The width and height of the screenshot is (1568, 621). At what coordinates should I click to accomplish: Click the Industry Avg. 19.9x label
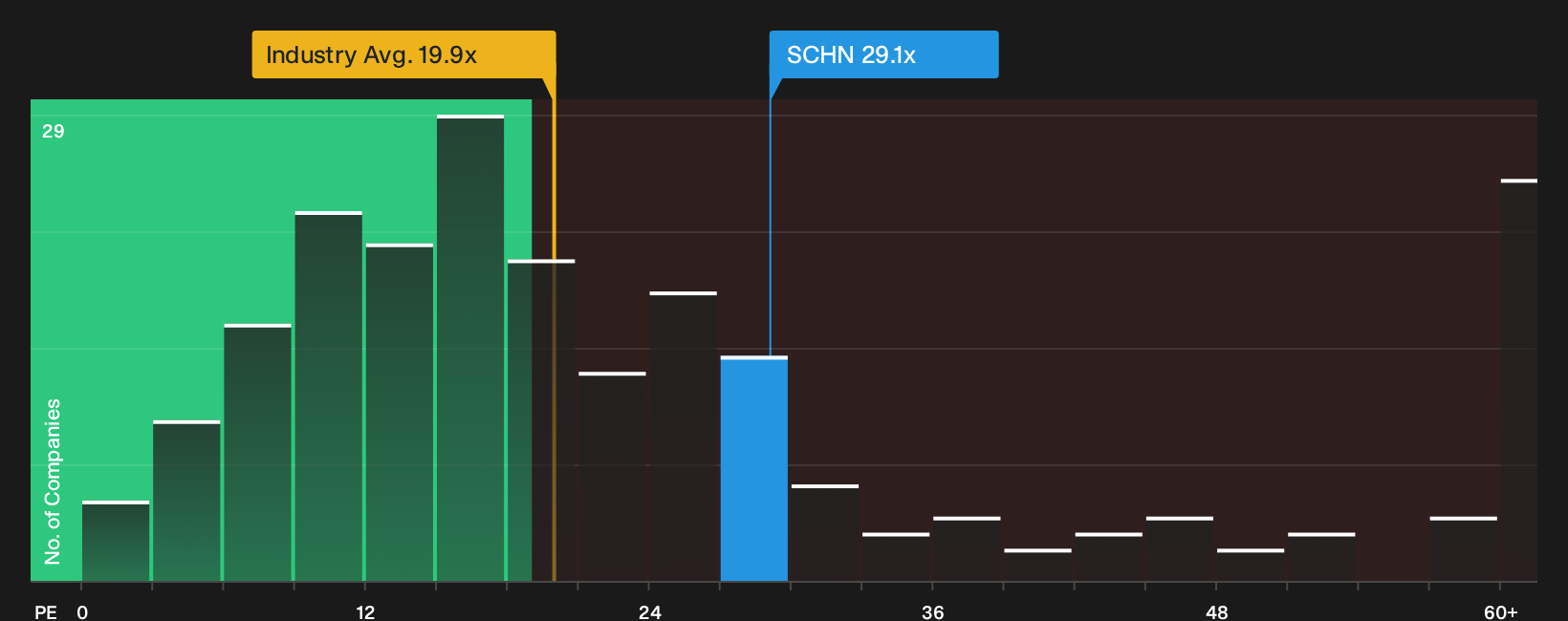tap(403, 54)
